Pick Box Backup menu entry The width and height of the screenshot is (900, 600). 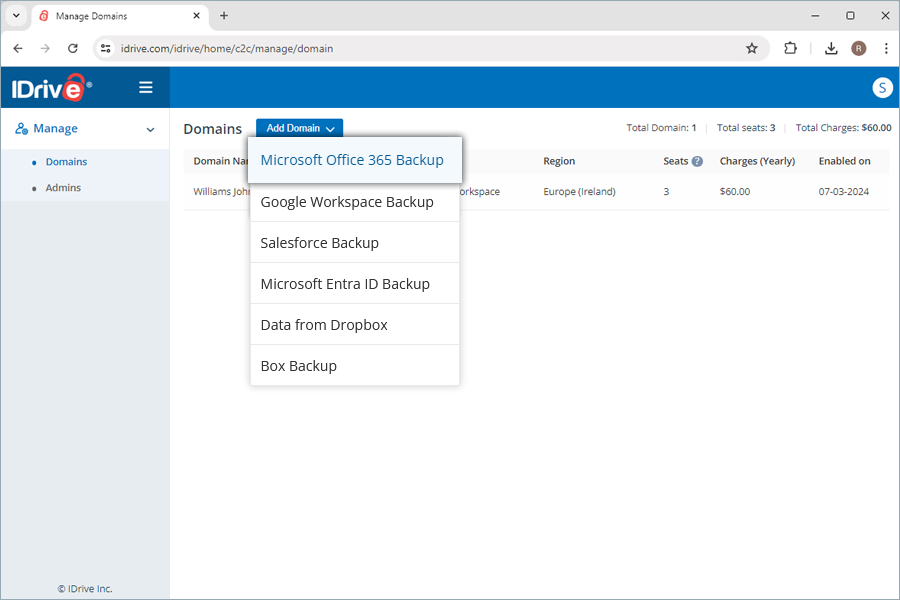355,365
